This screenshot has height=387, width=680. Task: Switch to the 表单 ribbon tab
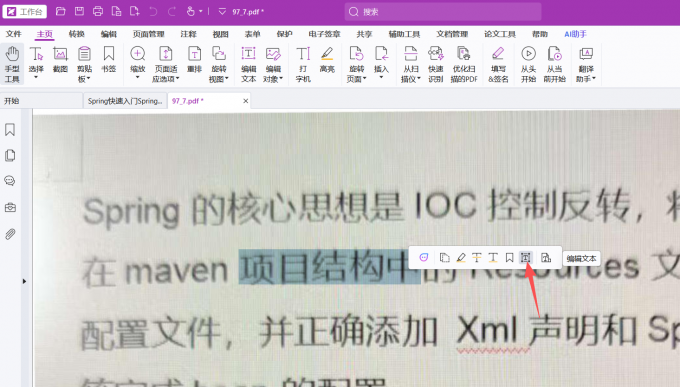click(252, 34)
